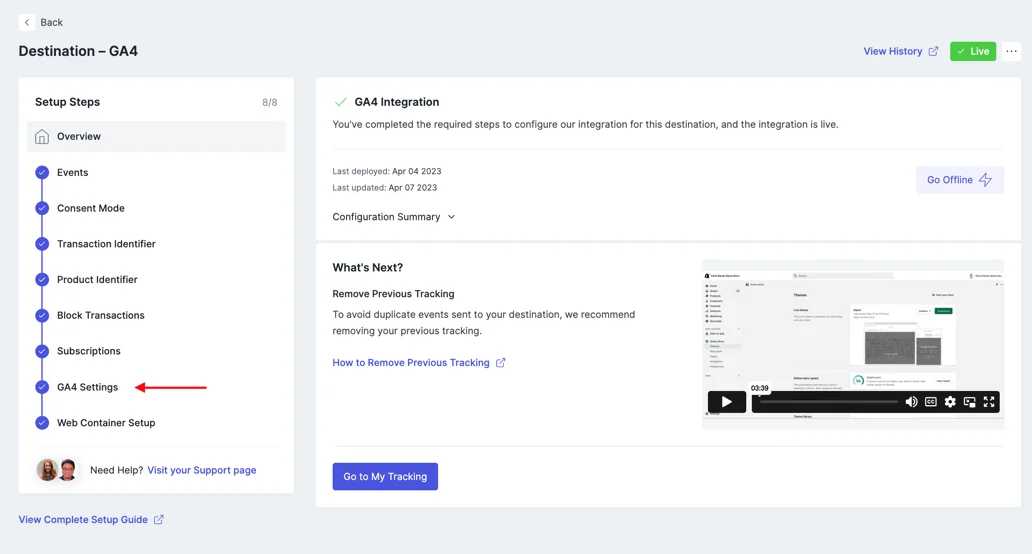Viewport: 1032px width, 554px height.
Task: Mute the video with the speaker icon
Action: 912,402
